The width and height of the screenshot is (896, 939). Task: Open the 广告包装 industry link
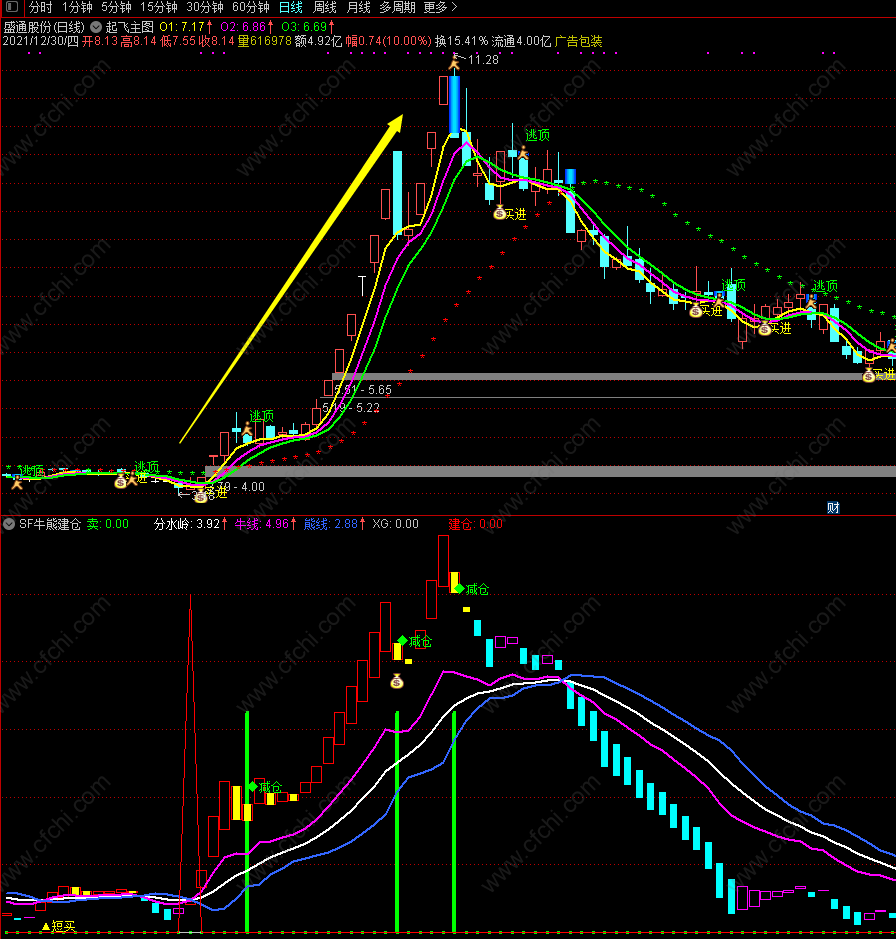tap(579, 41)
